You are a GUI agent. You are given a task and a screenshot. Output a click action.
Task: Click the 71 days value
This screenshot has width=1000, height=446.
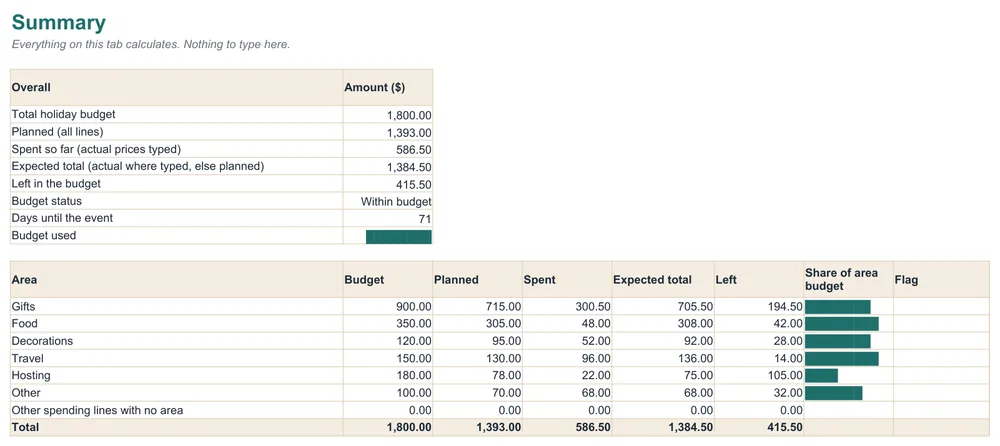click(425, 219)
